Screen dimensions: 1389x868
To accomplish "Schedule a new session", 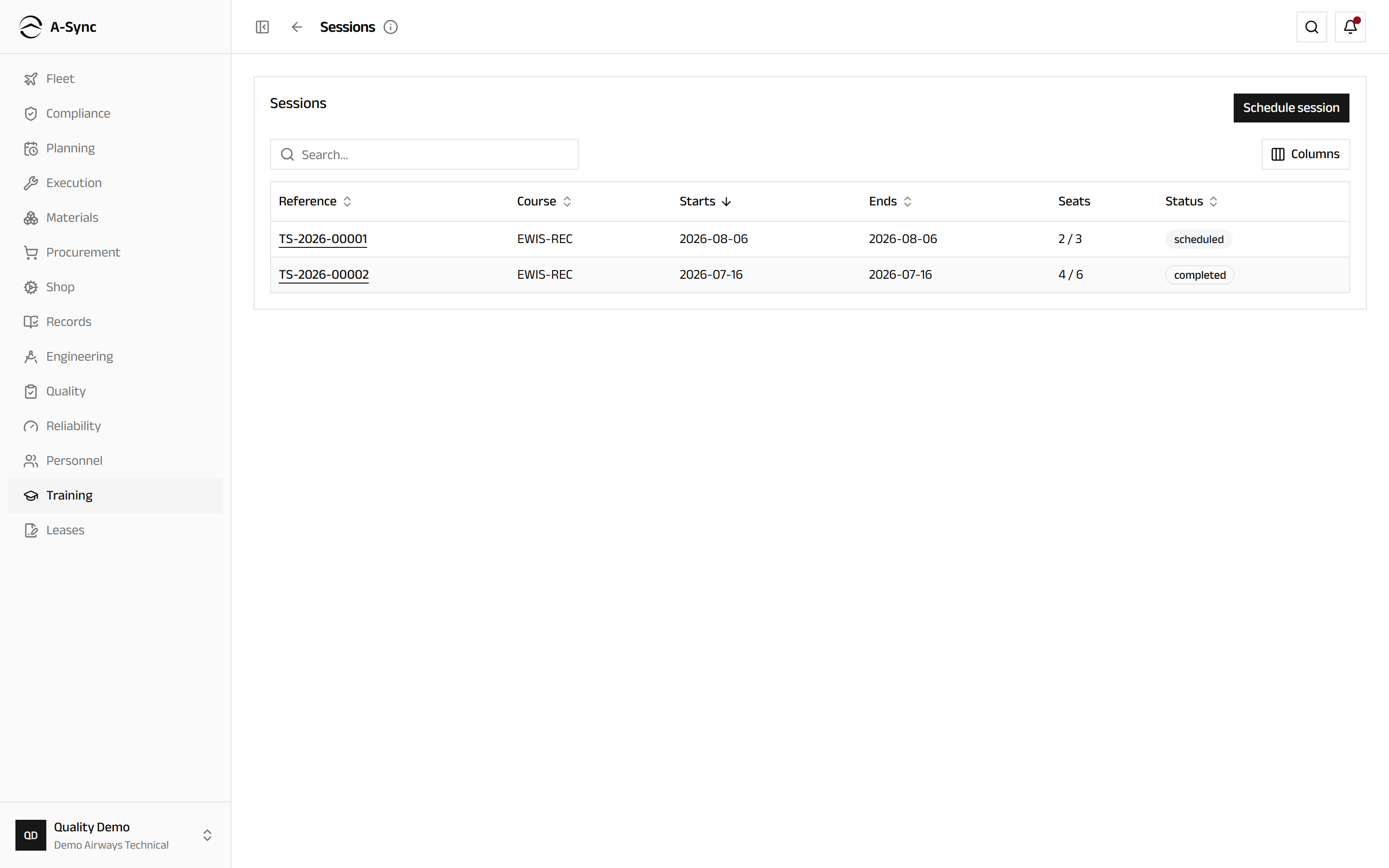I will (x=1291, y=108).
